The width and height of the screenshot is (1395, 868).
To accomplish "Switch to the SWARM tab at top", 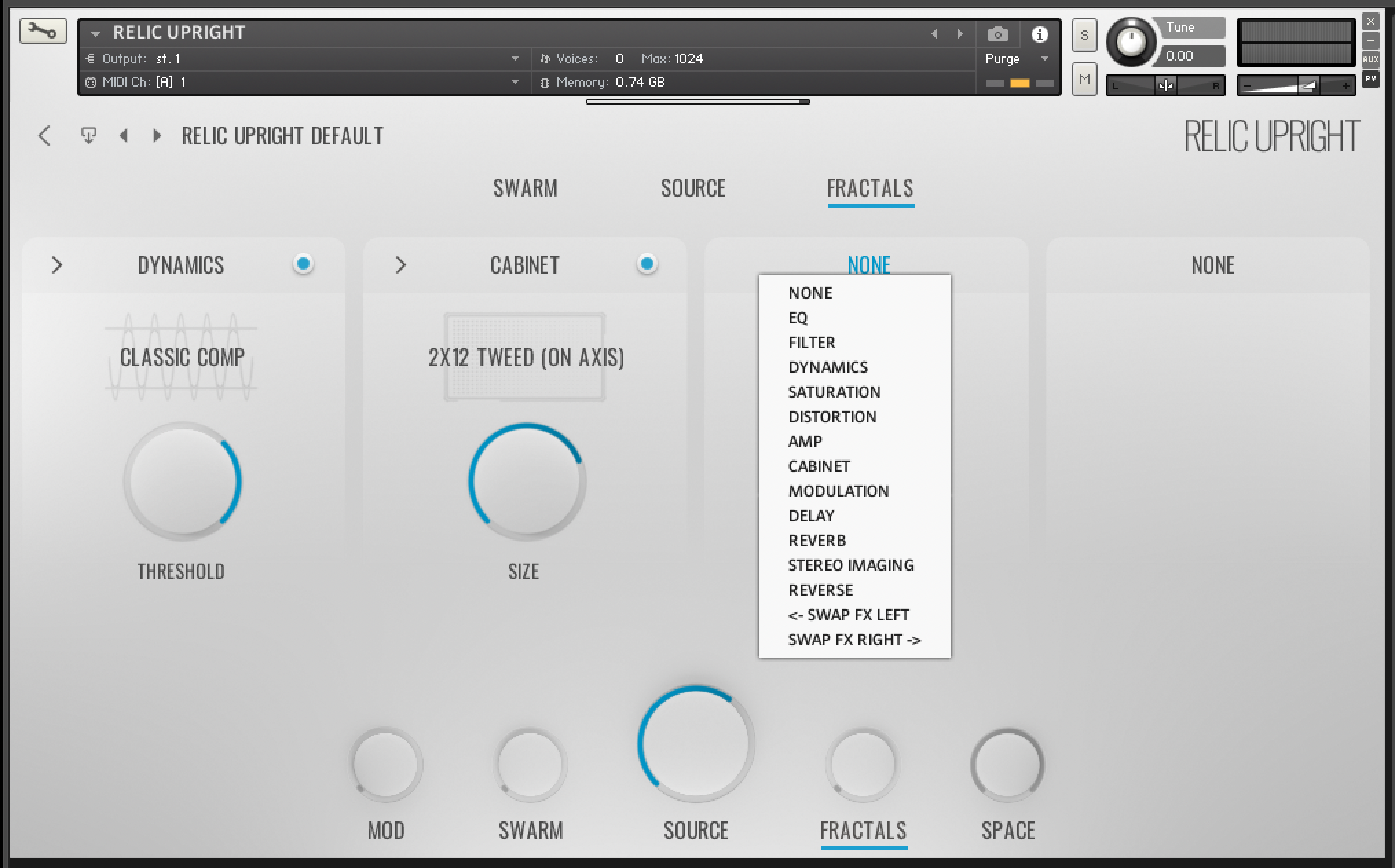I will click(525, 188).
